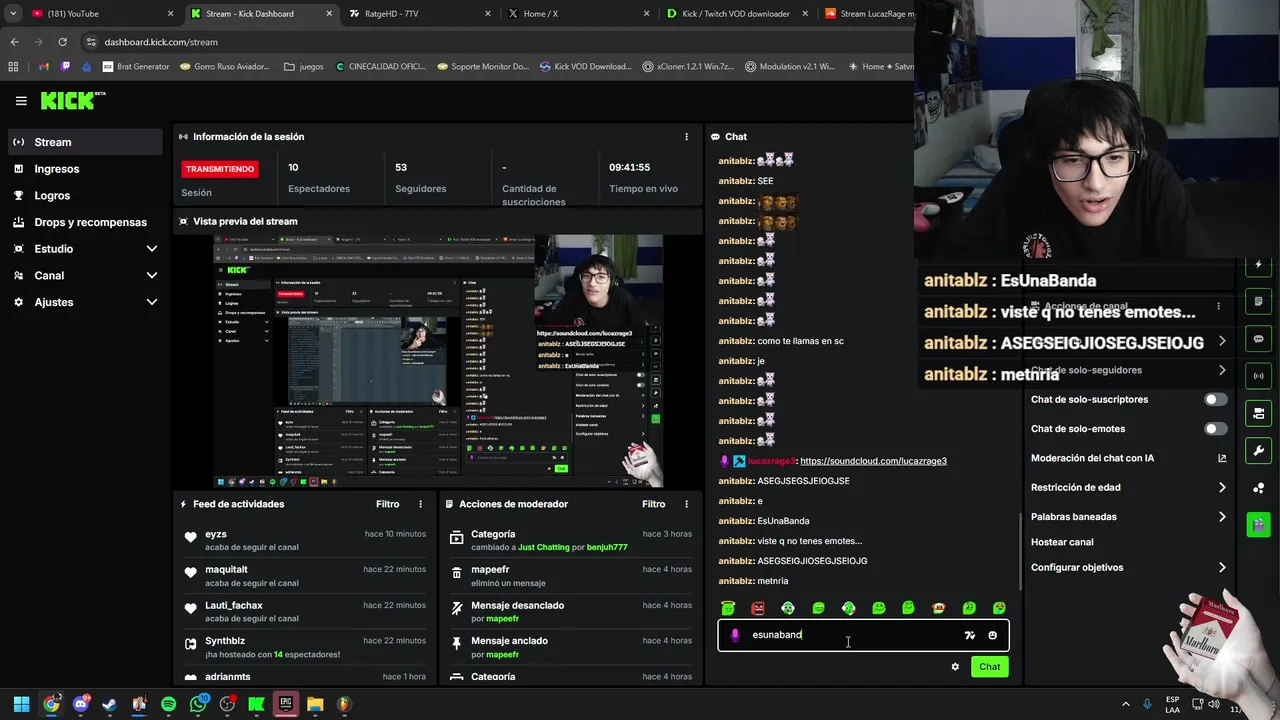Toggle Chat de solo-suscriptores switch
The image size is (1280, 720).
pos(1215,399)
